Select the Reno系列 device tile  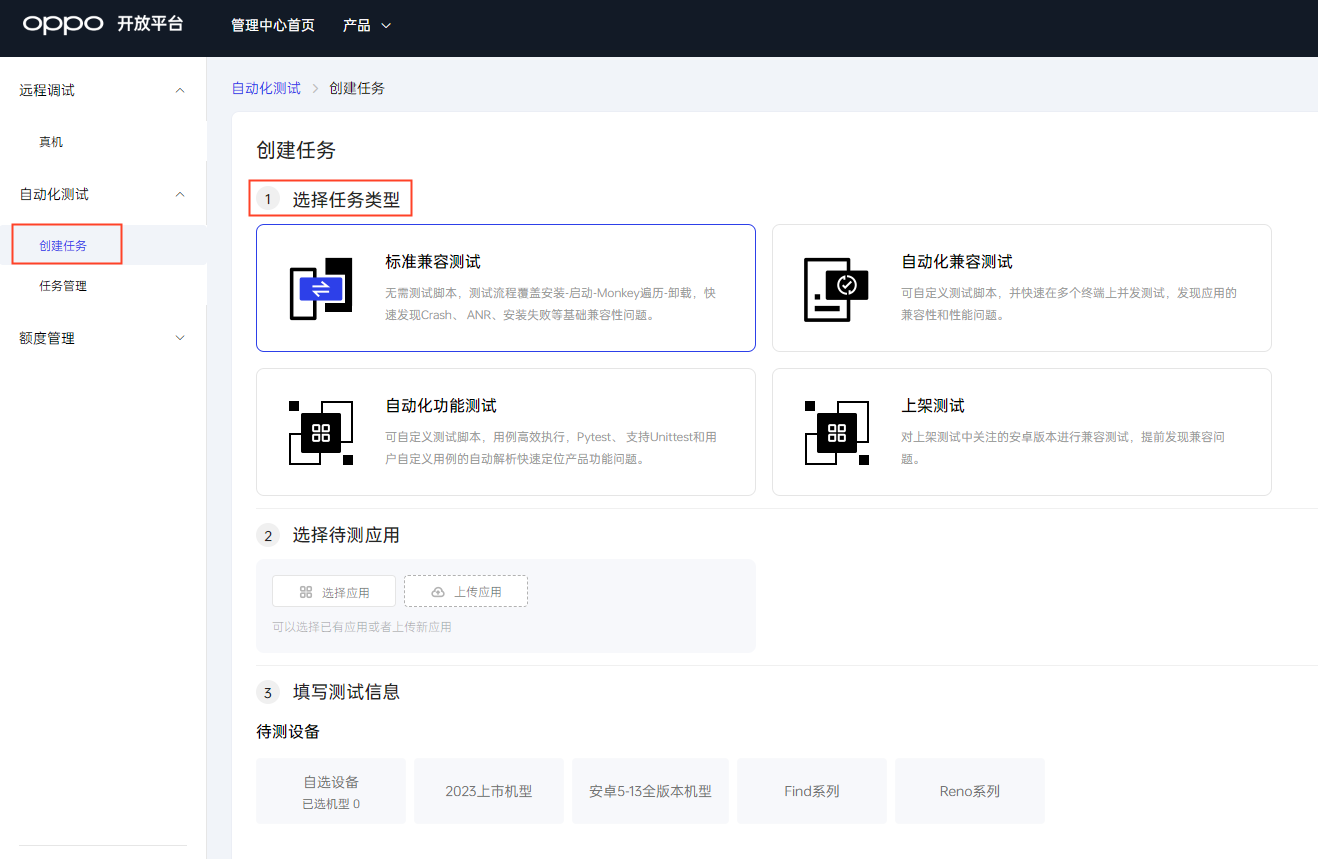click(x=969, y=790)
